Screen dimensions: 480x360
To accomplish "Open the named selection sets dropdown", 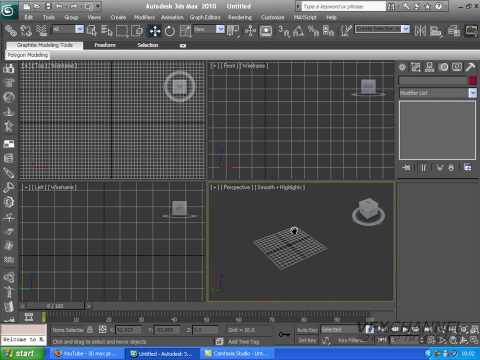I will tap(382, 29).
